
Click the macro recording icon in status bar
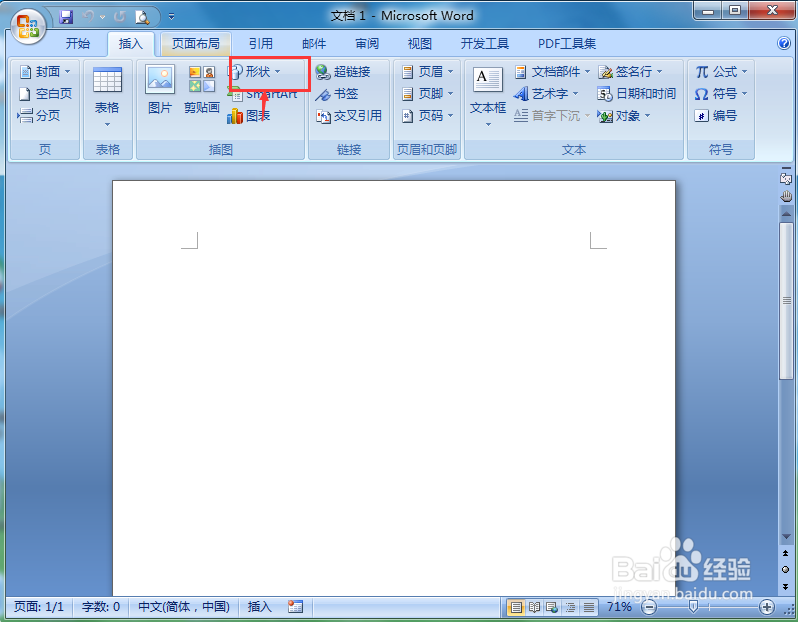coord(295,606)
